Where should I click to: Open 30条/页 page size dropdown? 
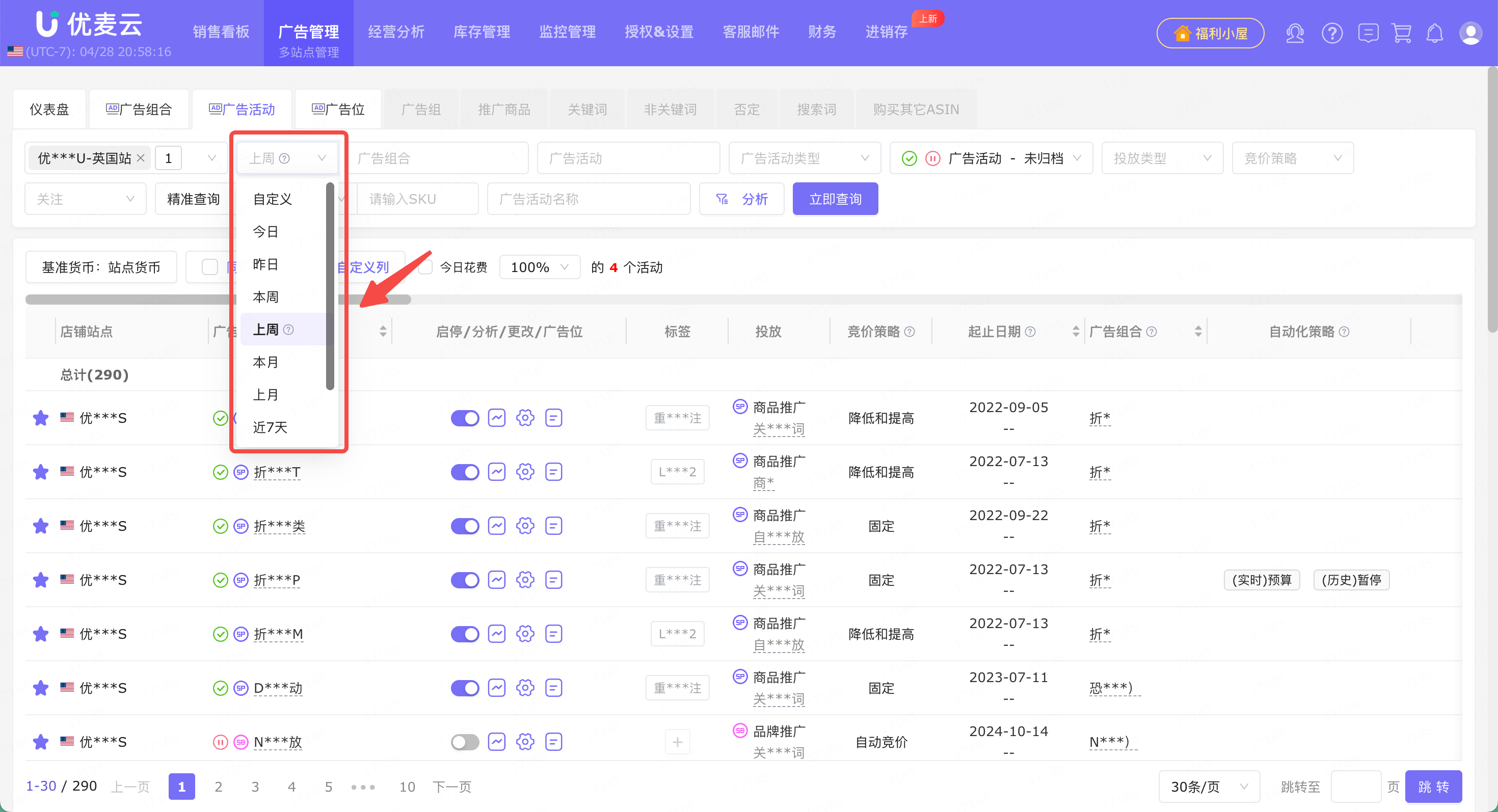coord(1209,787)
